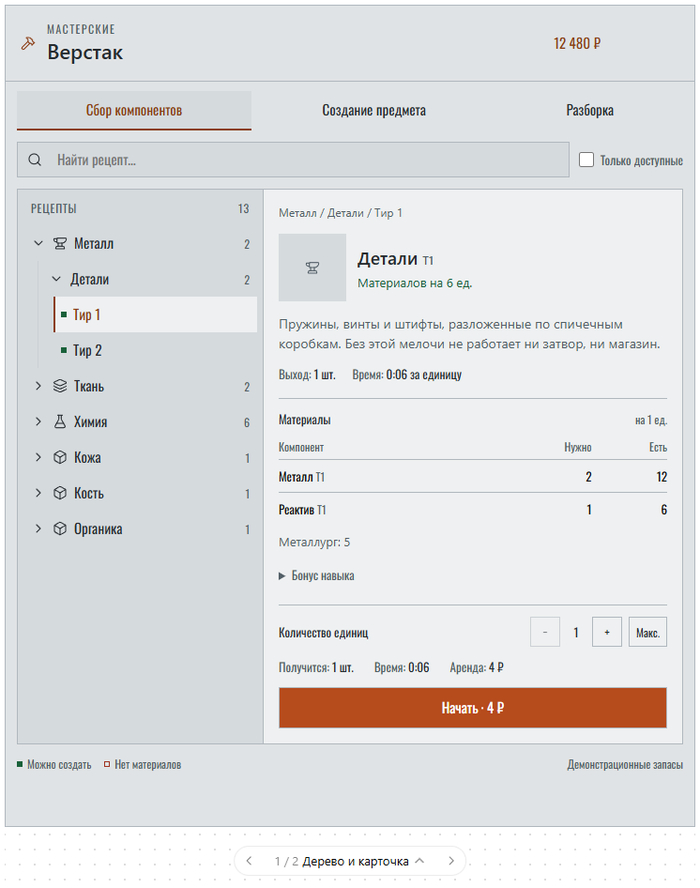Screen dimensions: 700x888
Task: Click the Металл / Детали / Тир 1 breadcrumb
Action: tap(340, 213)
